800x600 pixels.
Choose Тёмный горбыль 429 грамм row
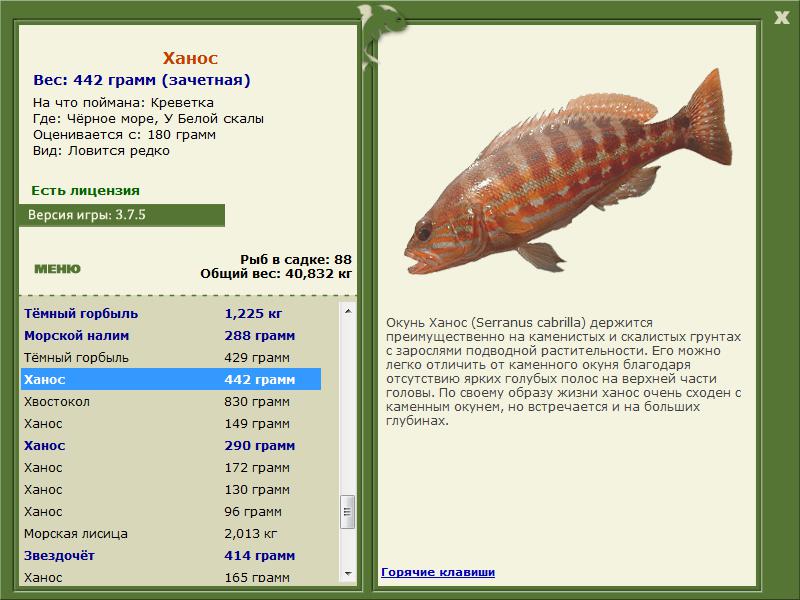[170, 358]
